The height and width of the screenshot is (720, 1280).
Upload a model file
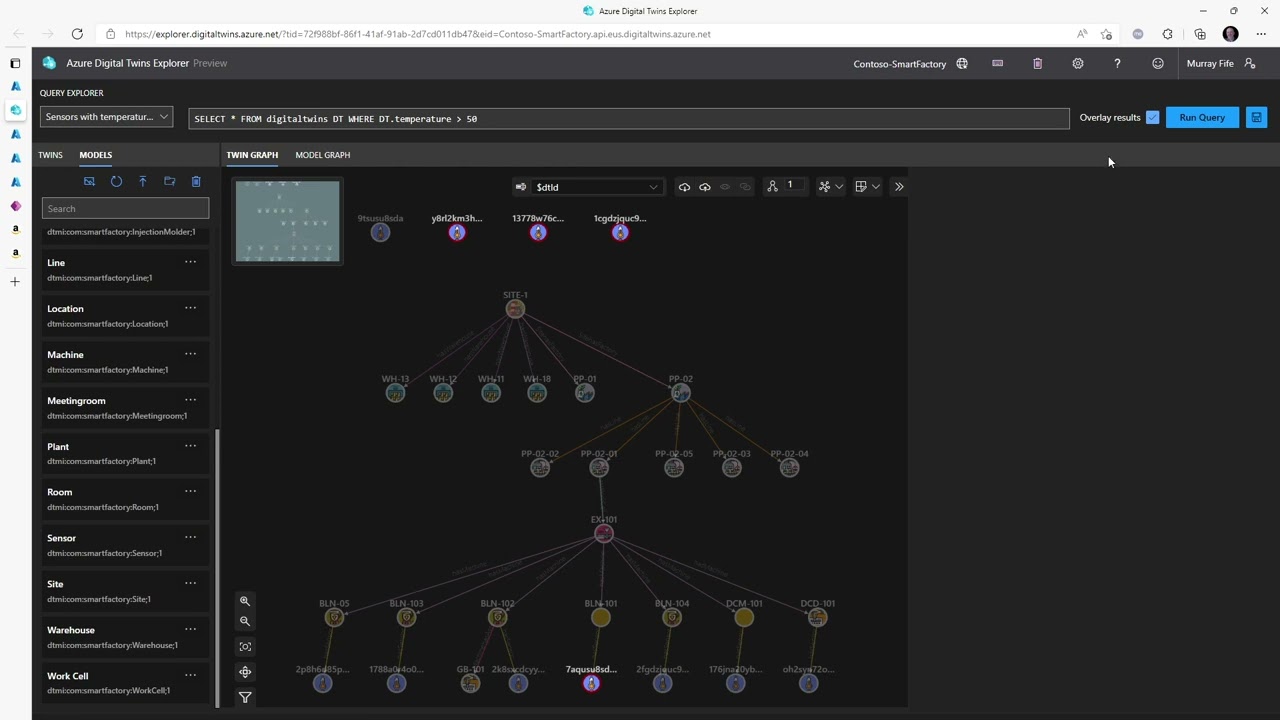(143, 181)
